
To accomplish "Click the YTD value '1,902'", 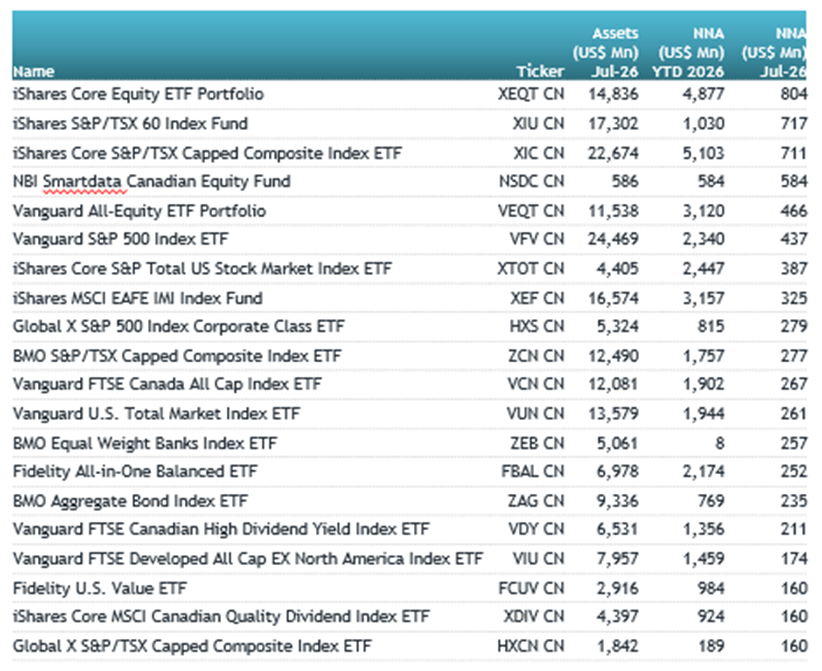I will 704,384.
